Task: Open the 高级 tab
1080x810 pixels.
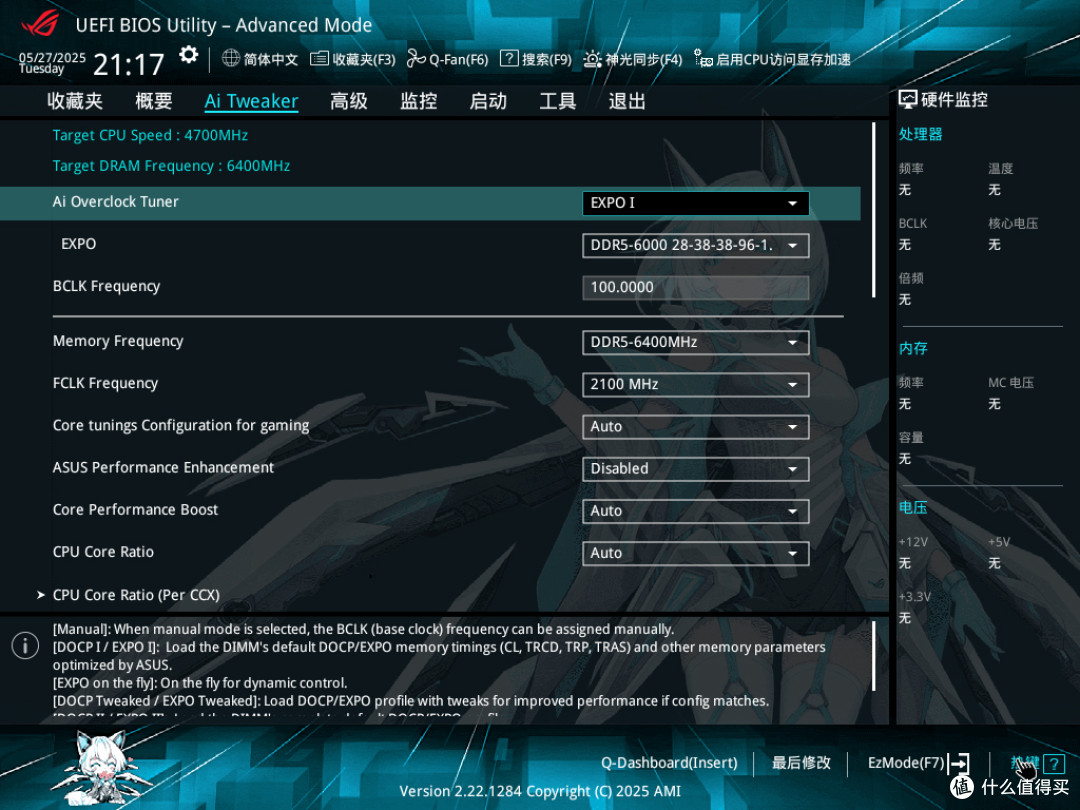Action: pyautogui.click(x=349, y=101)
